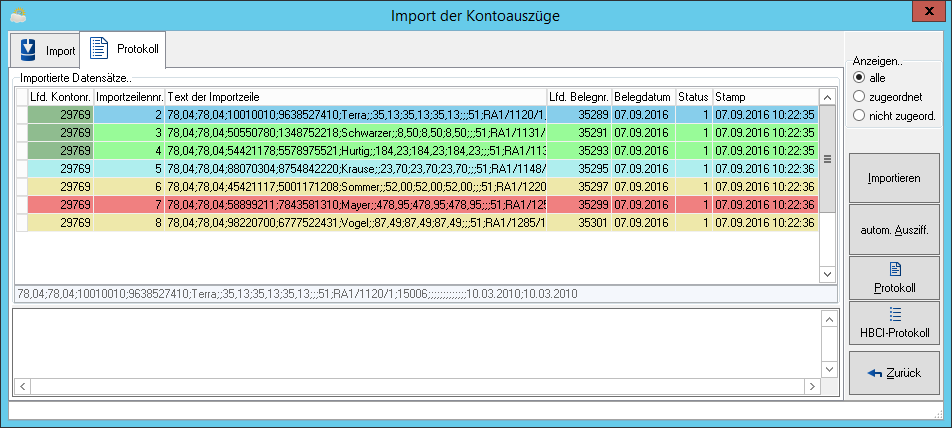The width and height of the screenshot is (952, 428).
Task: Click the table's vertical scrollbar thumb
Action: coord(827,159)
